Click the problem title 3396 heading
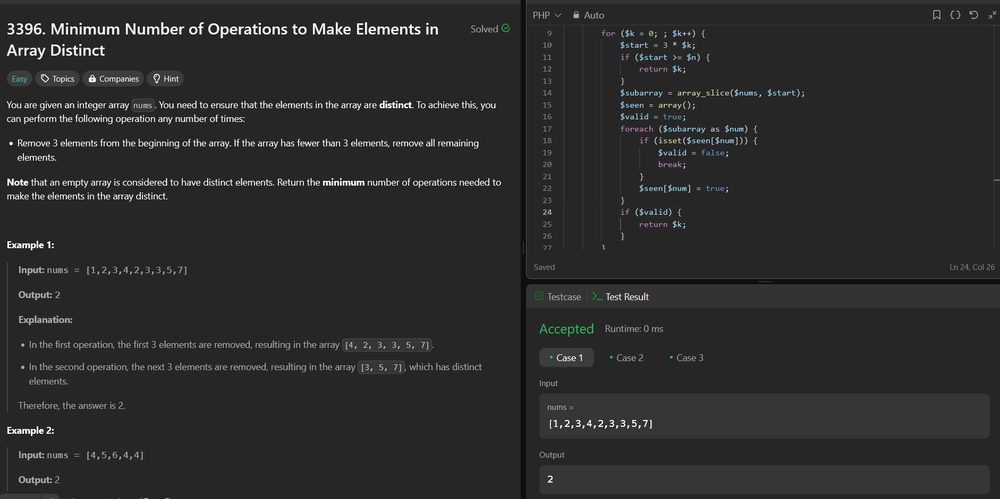 click(223, 40)
